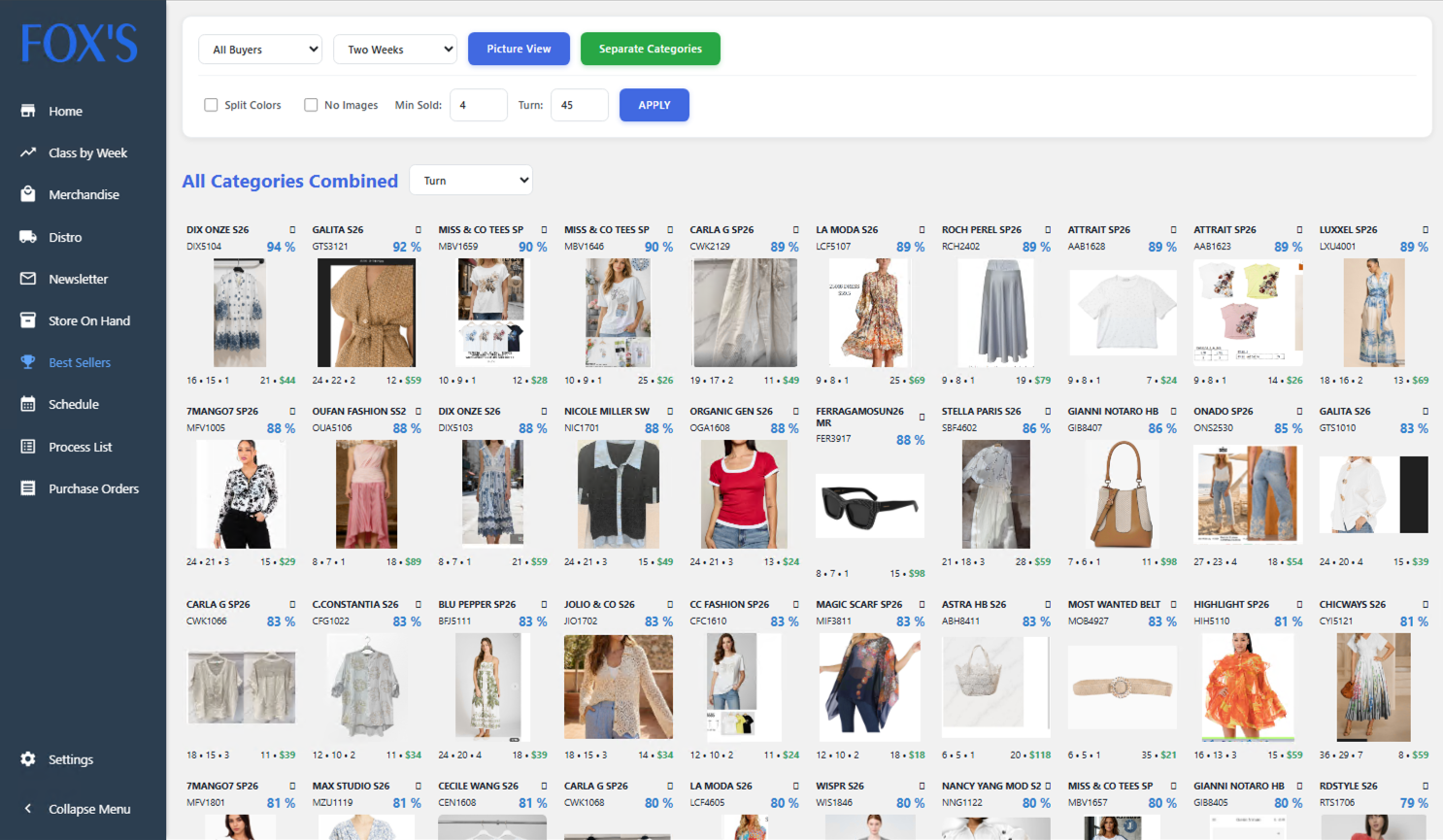Open the DIX5104 dress product image
Image resolution: width=1443 pixels, height=840 pixels.
[x=240, y=313]
